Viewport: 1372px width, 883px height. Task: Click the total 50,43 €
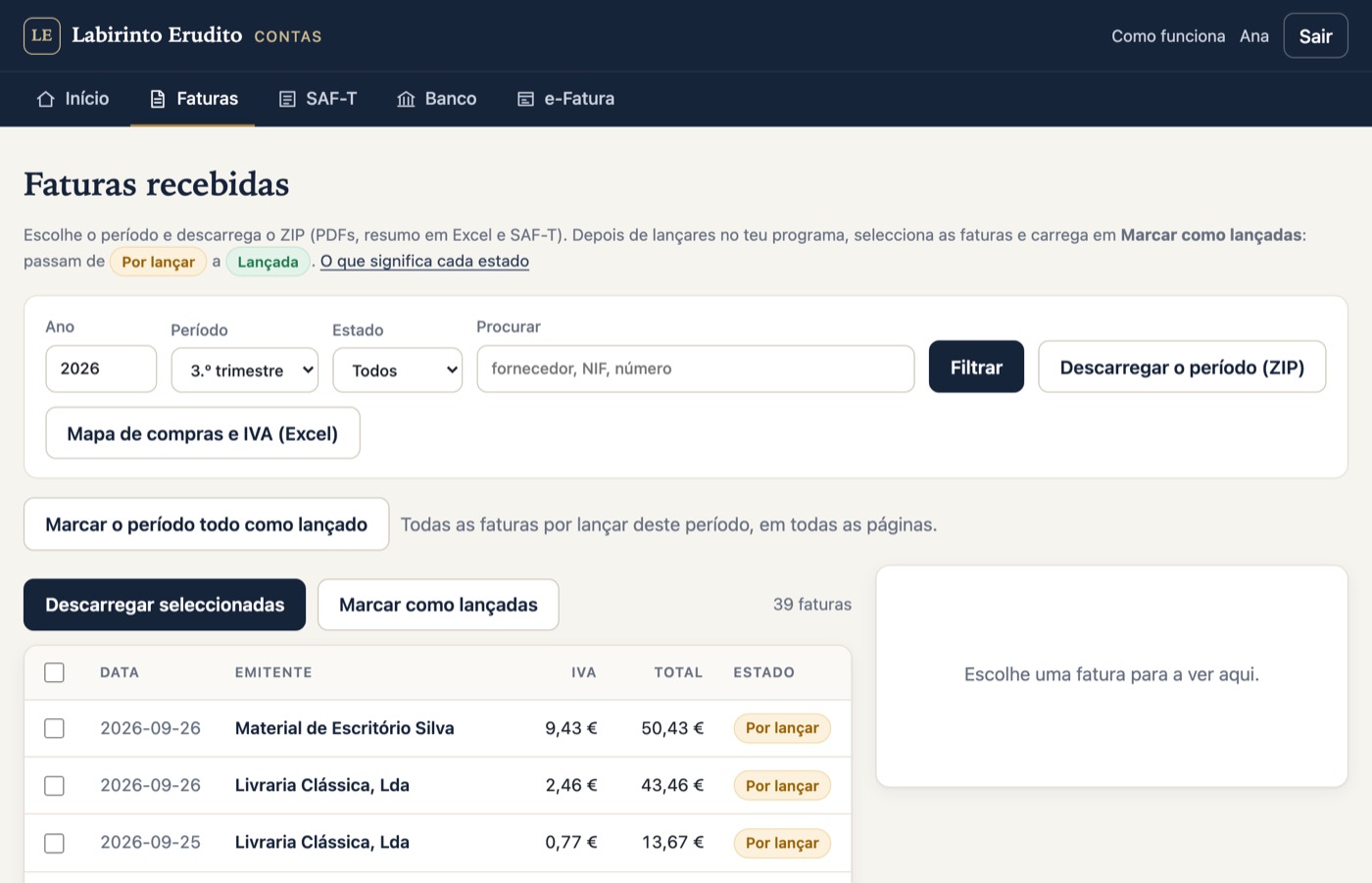(672, 728)
